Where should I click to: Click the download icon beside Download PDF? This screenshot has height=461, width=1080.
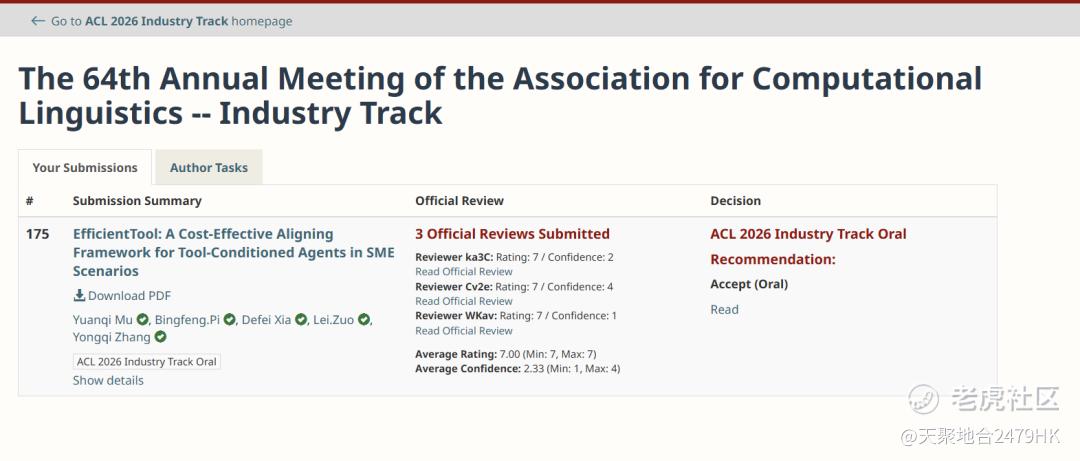pyautogui.click(x=79, y=296)
